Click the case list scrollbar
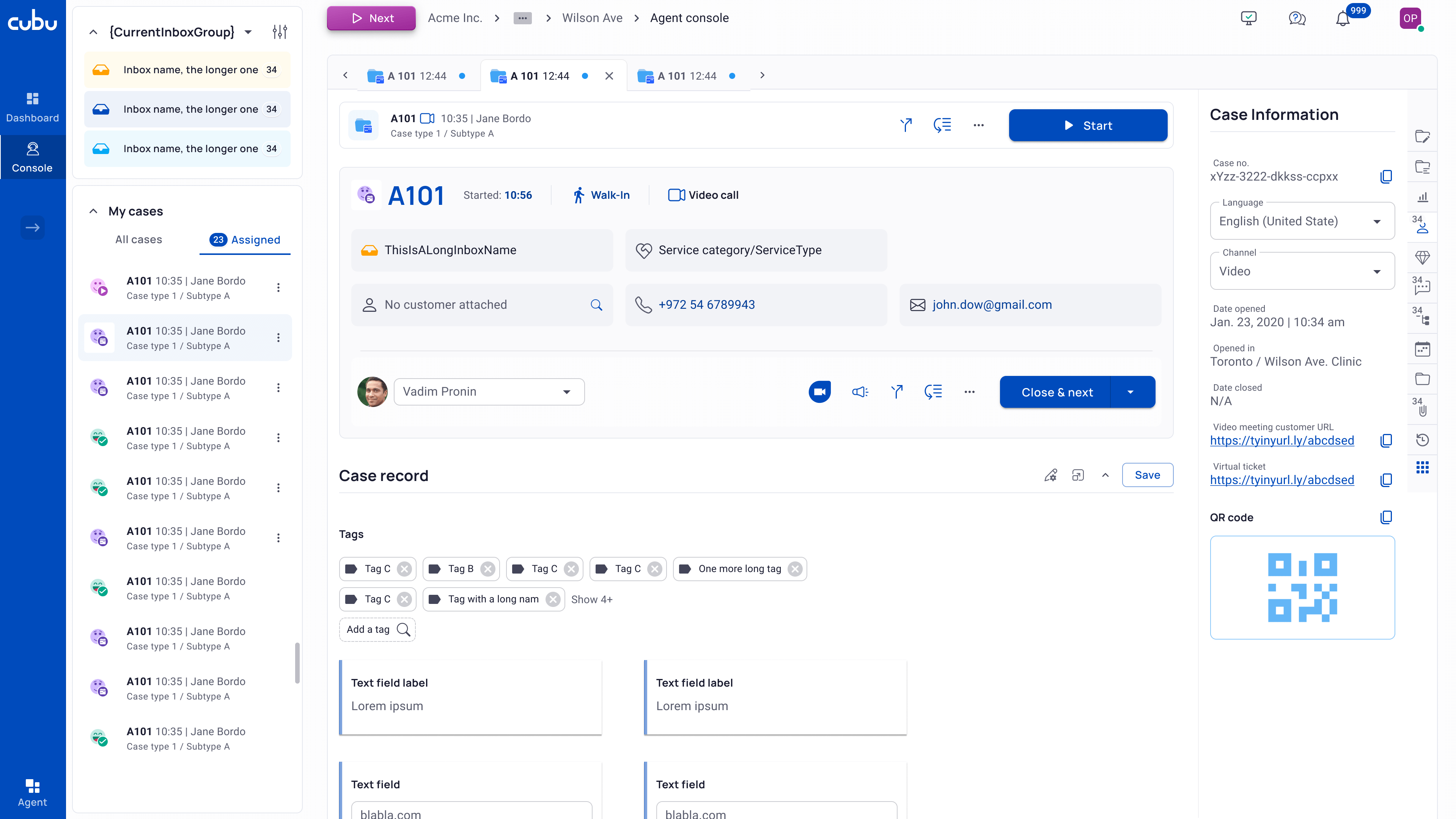 297,662
